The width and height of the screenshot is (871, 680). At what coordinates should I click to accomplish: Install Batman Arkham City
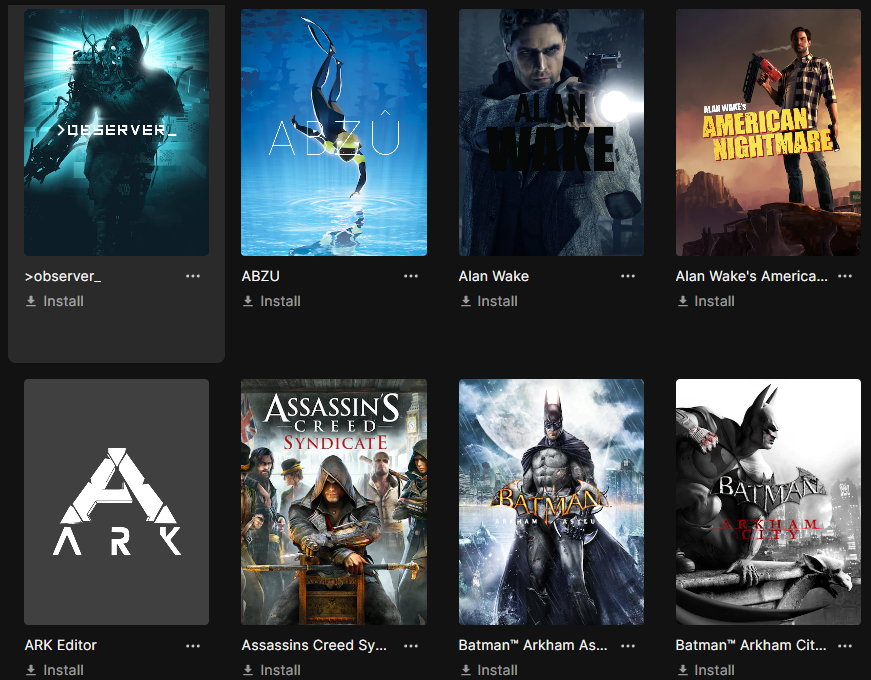(x=707, y=671)
